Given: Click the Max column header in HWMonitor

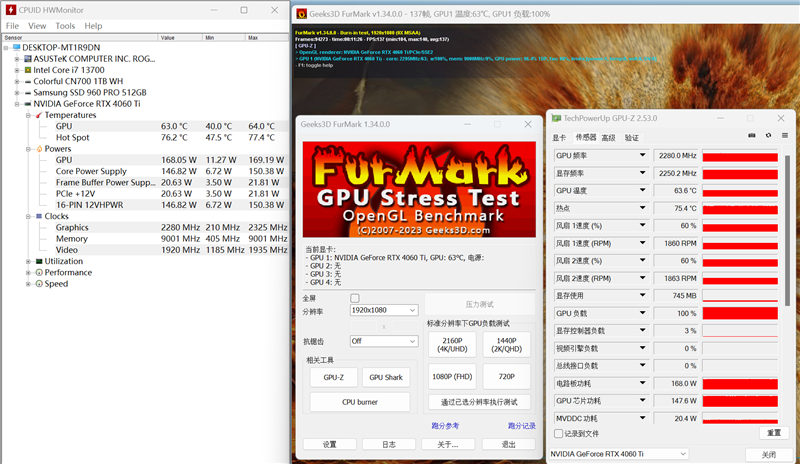Looking at the screenshot, I should [x=267, y=37].
